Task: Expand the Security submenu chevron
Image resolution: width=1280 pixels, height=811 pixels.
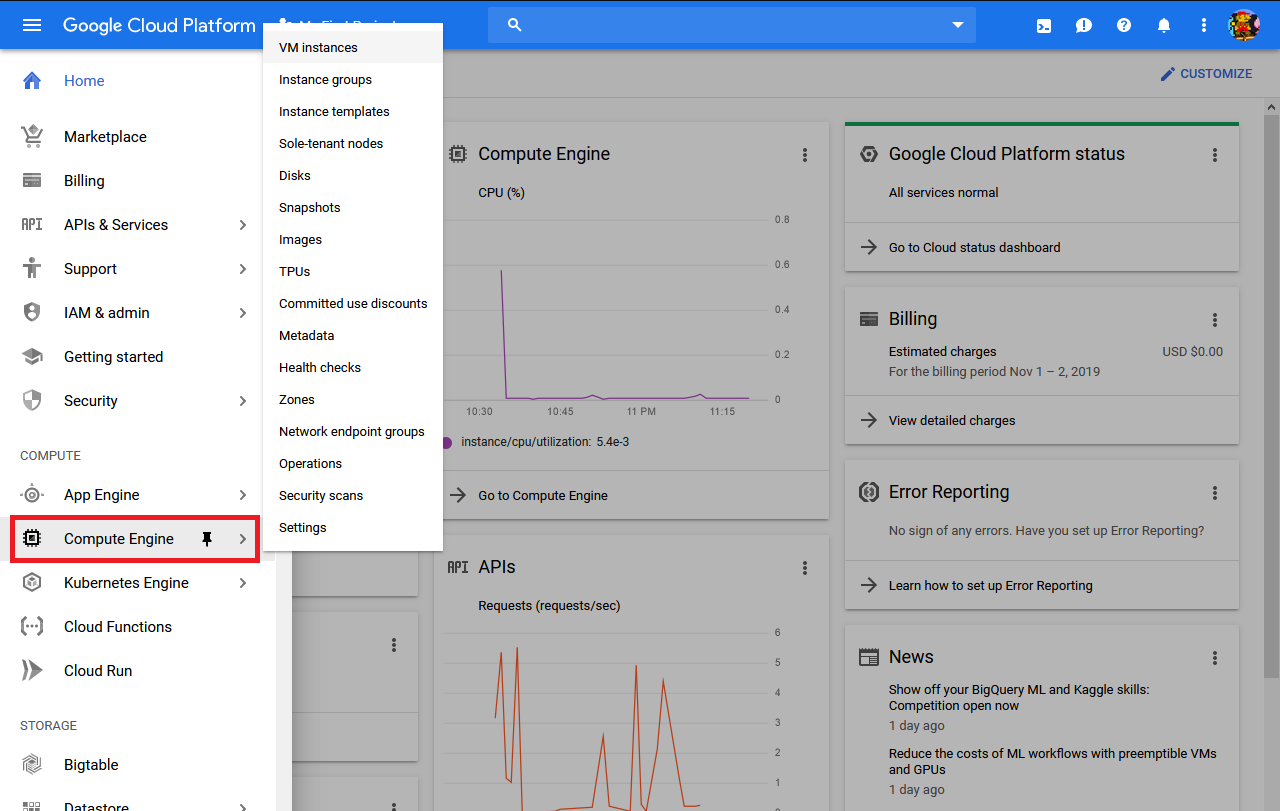Action: pos(243,401)
